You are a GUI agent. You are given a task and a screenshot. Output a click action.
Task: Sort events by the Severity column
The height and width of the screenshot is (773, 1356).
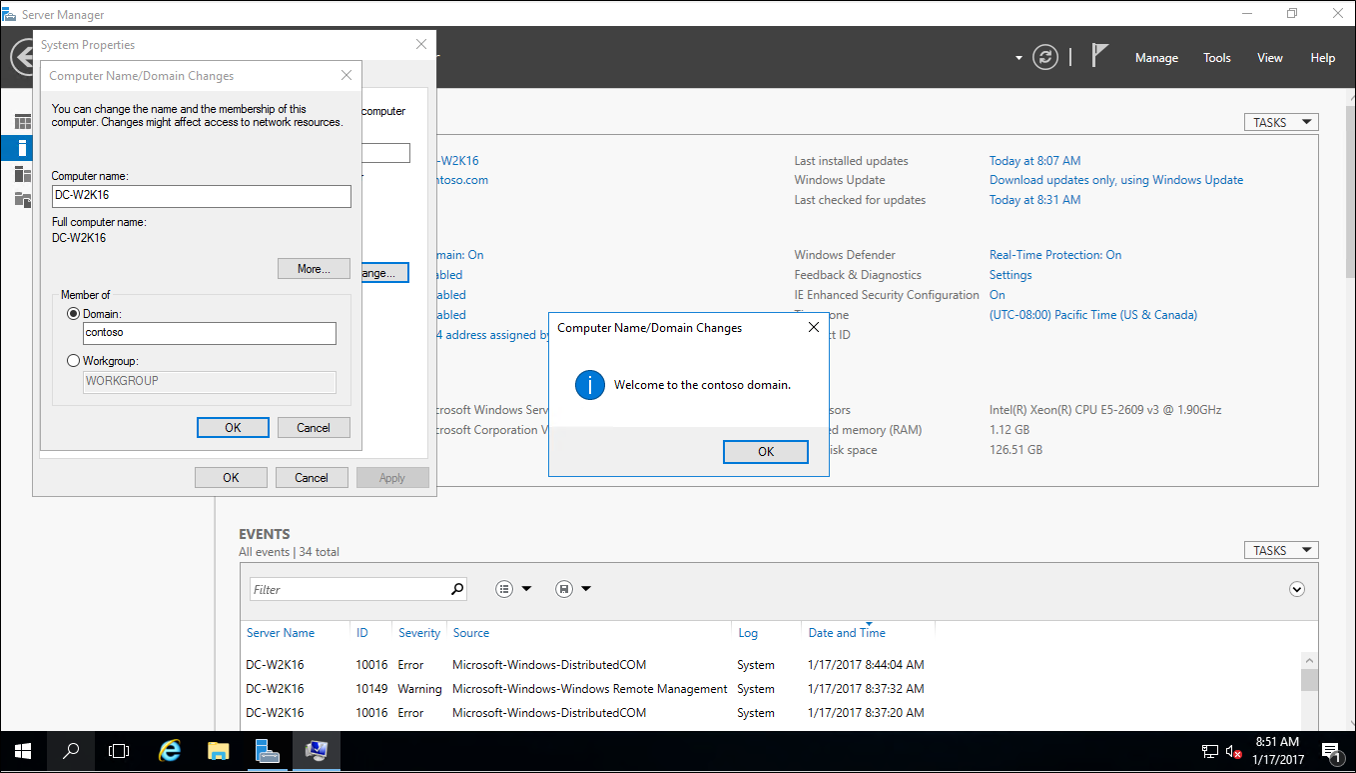click(x=419, y=633)
